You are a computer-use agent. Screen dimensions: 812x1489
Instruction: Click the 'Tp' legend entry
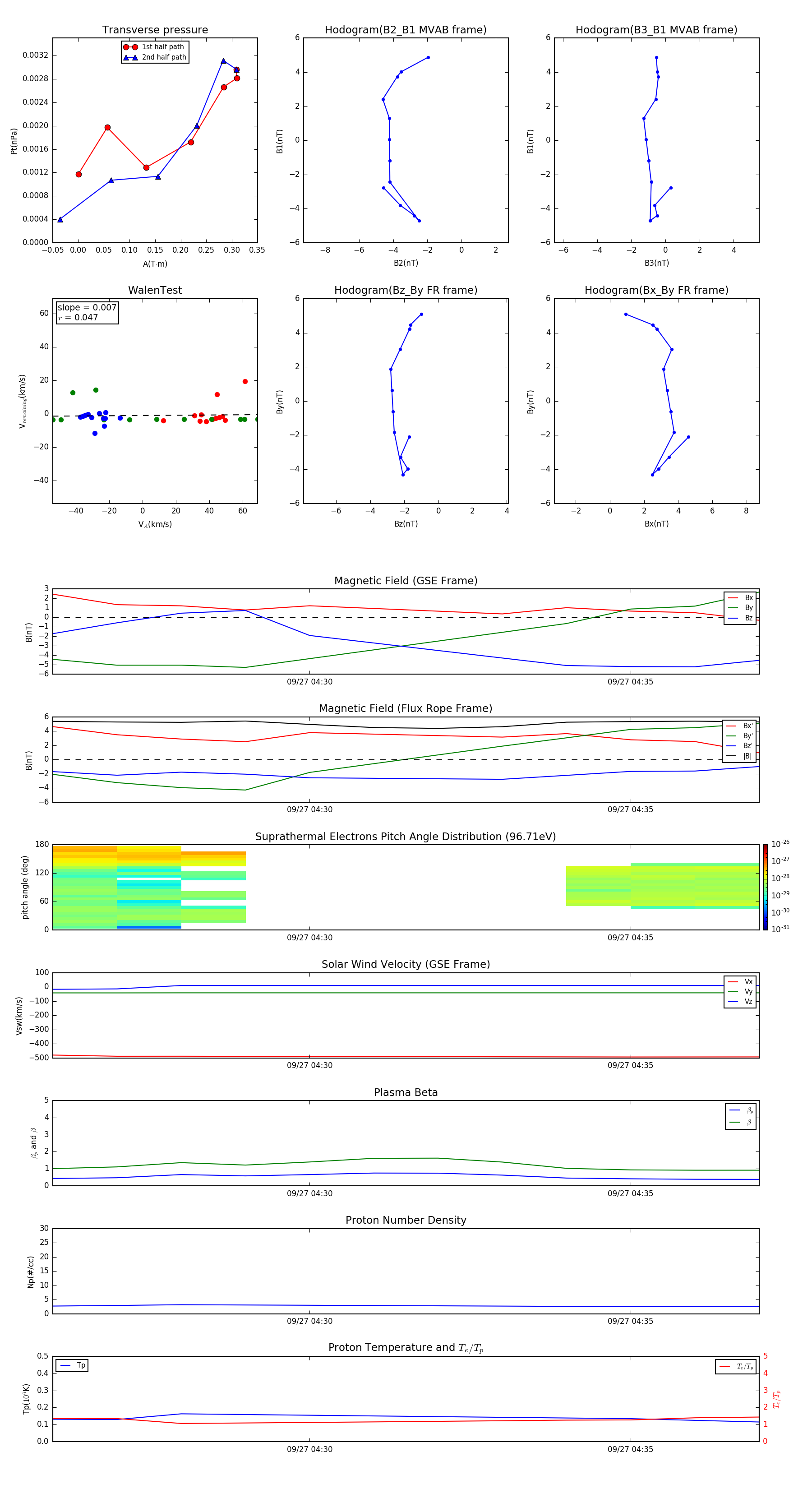point(72,1366)
